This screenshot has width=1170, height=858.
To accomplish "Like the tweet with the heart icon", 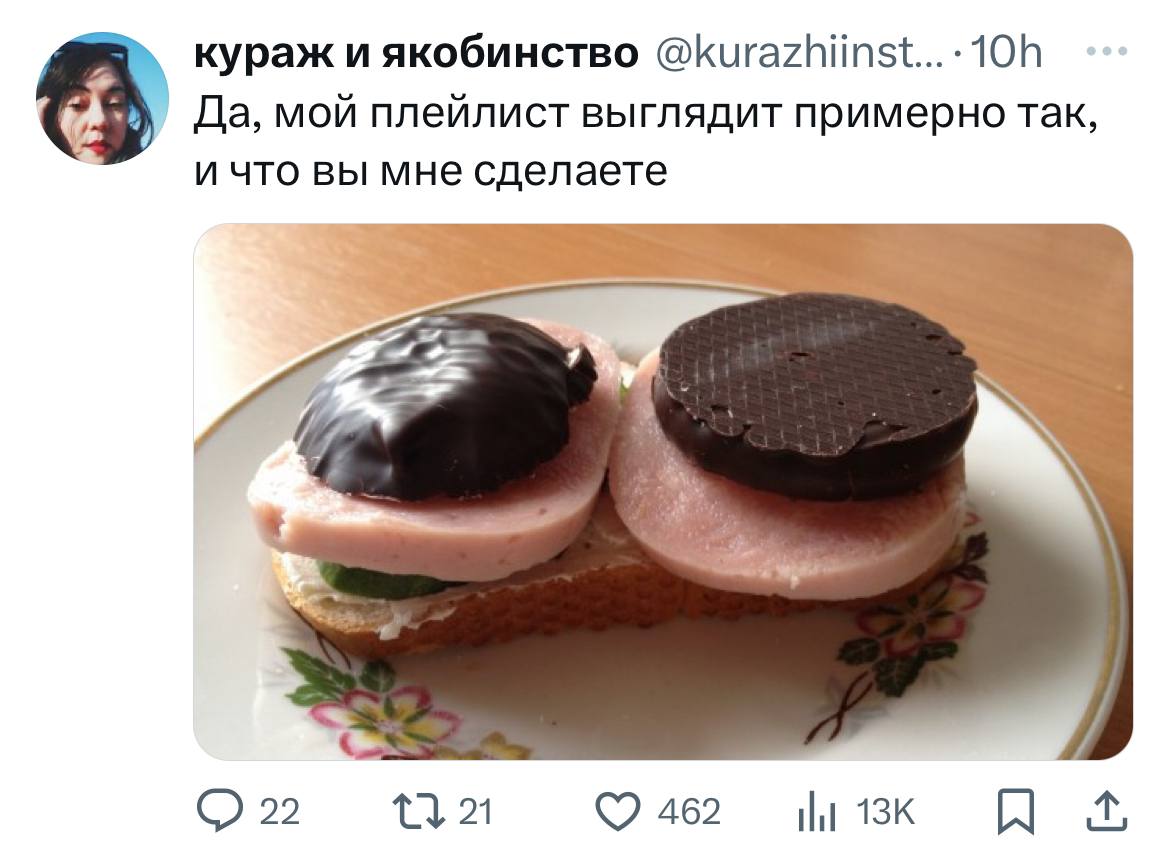I will (617, 811).
